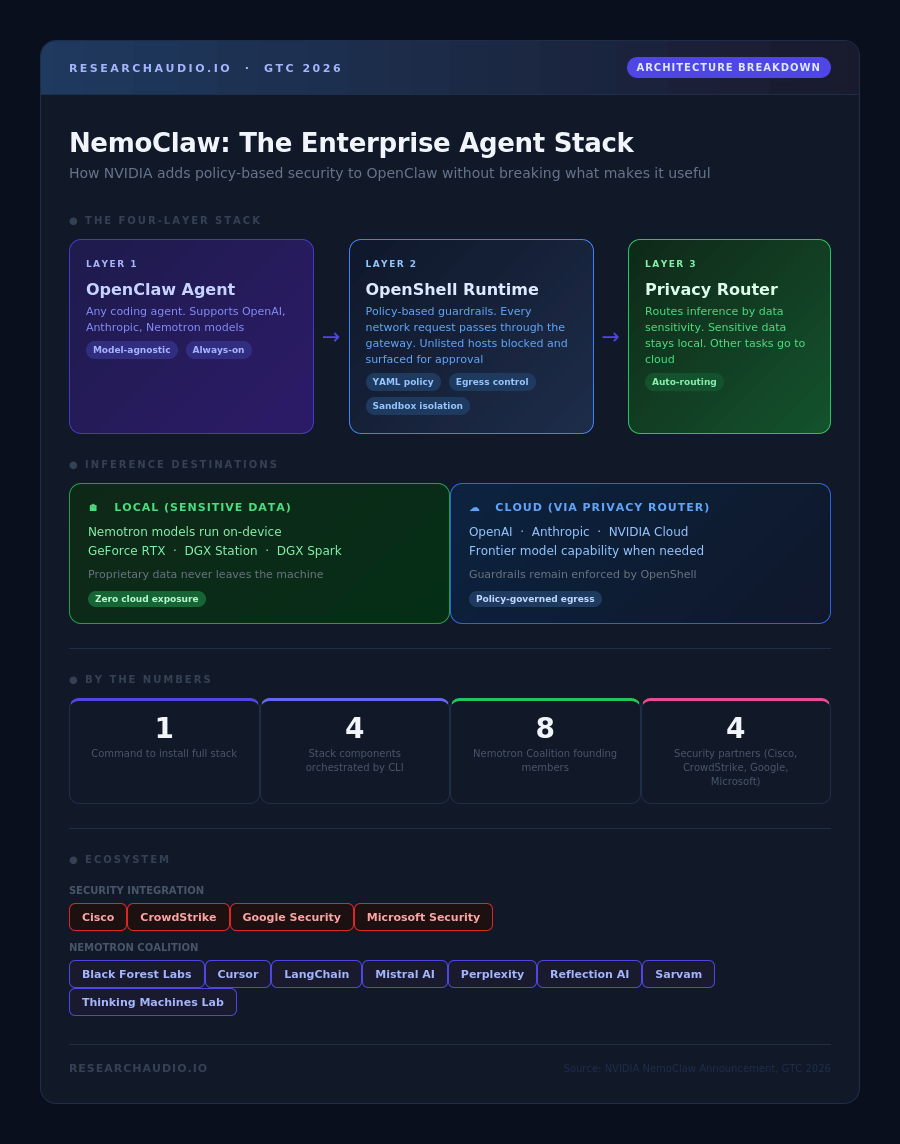Select the Microsoft Security chip

424,917
